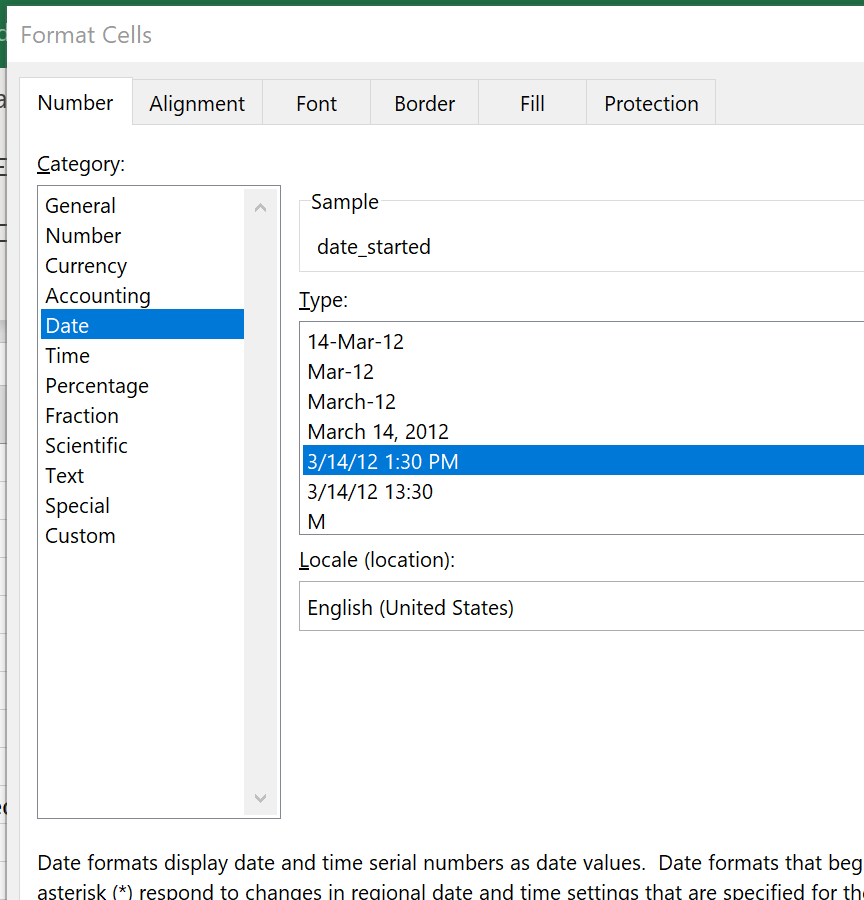Select the Special category

tap(142, 506)
